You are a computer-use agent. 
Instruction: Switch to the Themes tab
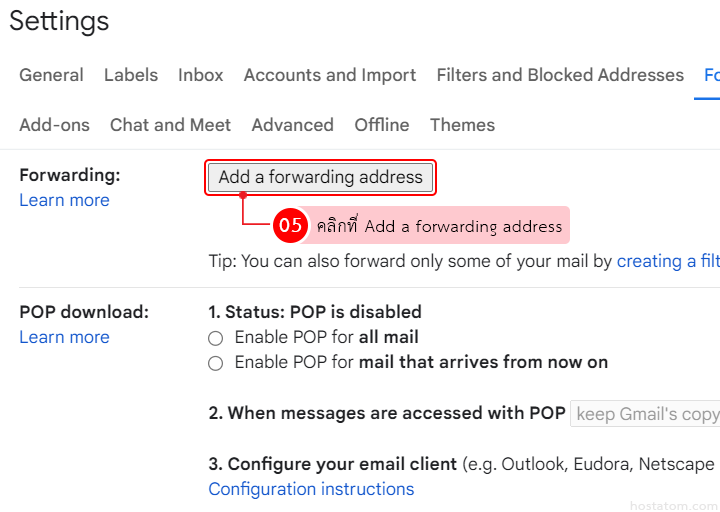(462, 125)
